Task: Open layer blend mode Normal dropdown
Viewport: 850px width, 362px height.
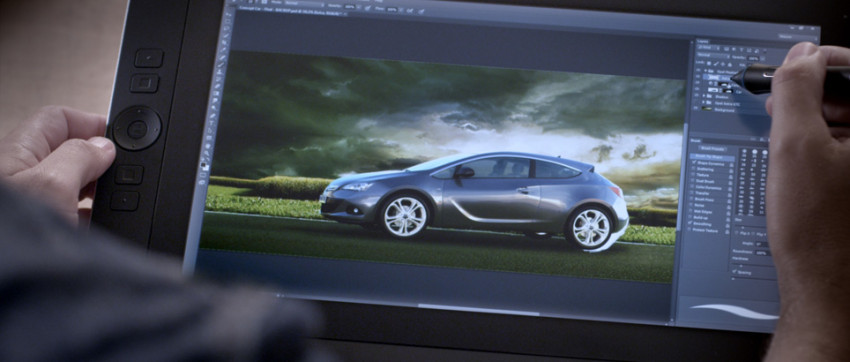Action: [x=713, y=55]
